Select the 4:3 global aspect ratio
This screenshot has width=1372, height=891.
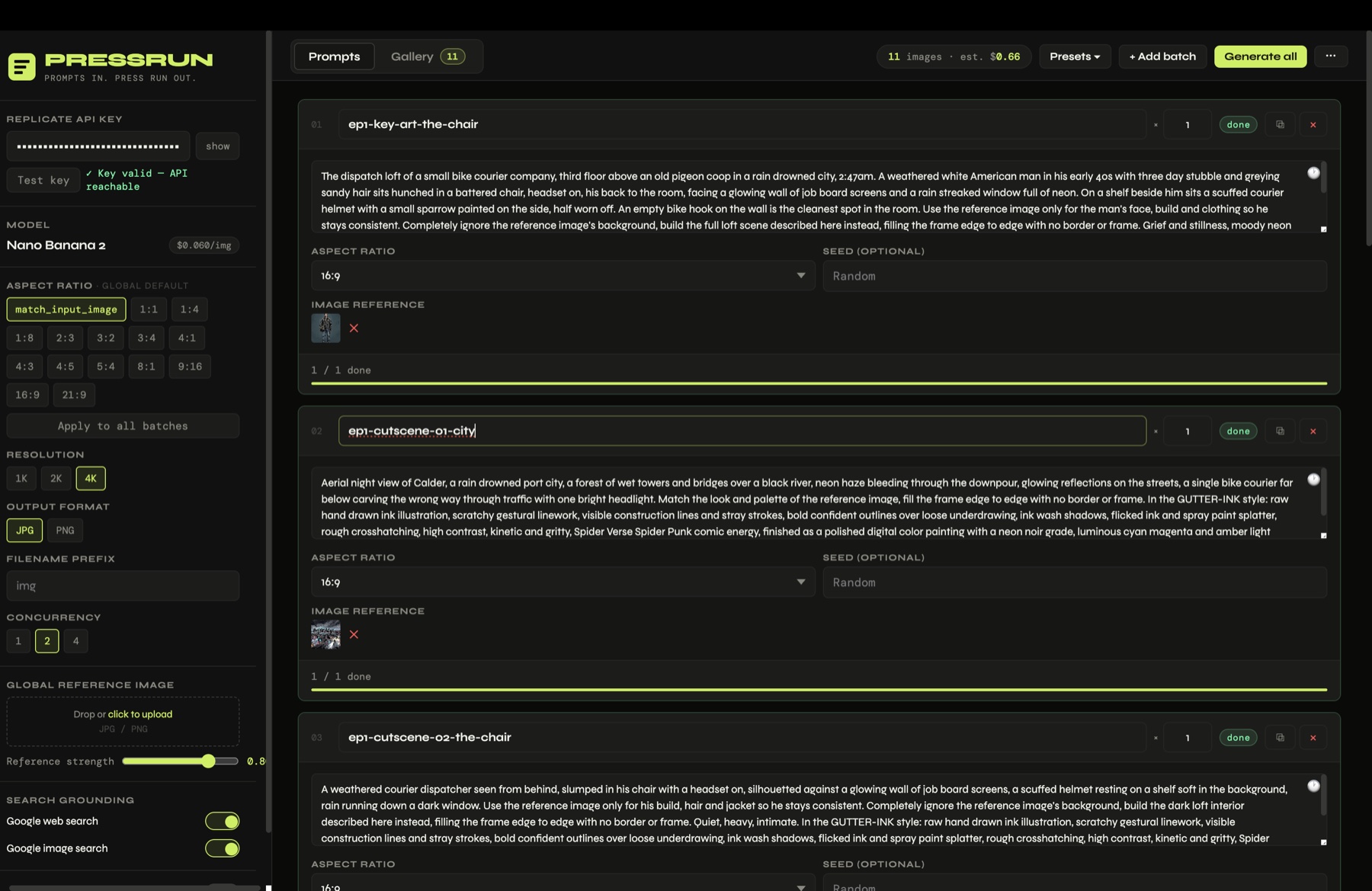[24, 367]
